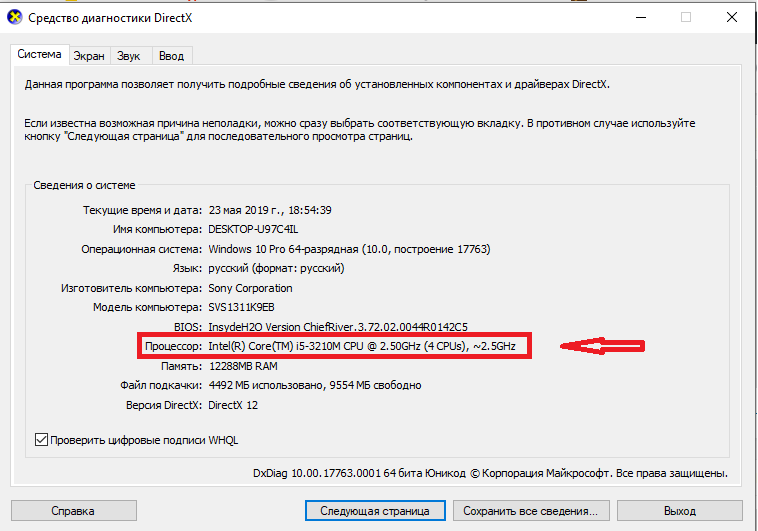Click page file value 4492 МБ использовано
Image resolution: width=758 pixels, height=531 pixels.
click(x=315, y=385)
